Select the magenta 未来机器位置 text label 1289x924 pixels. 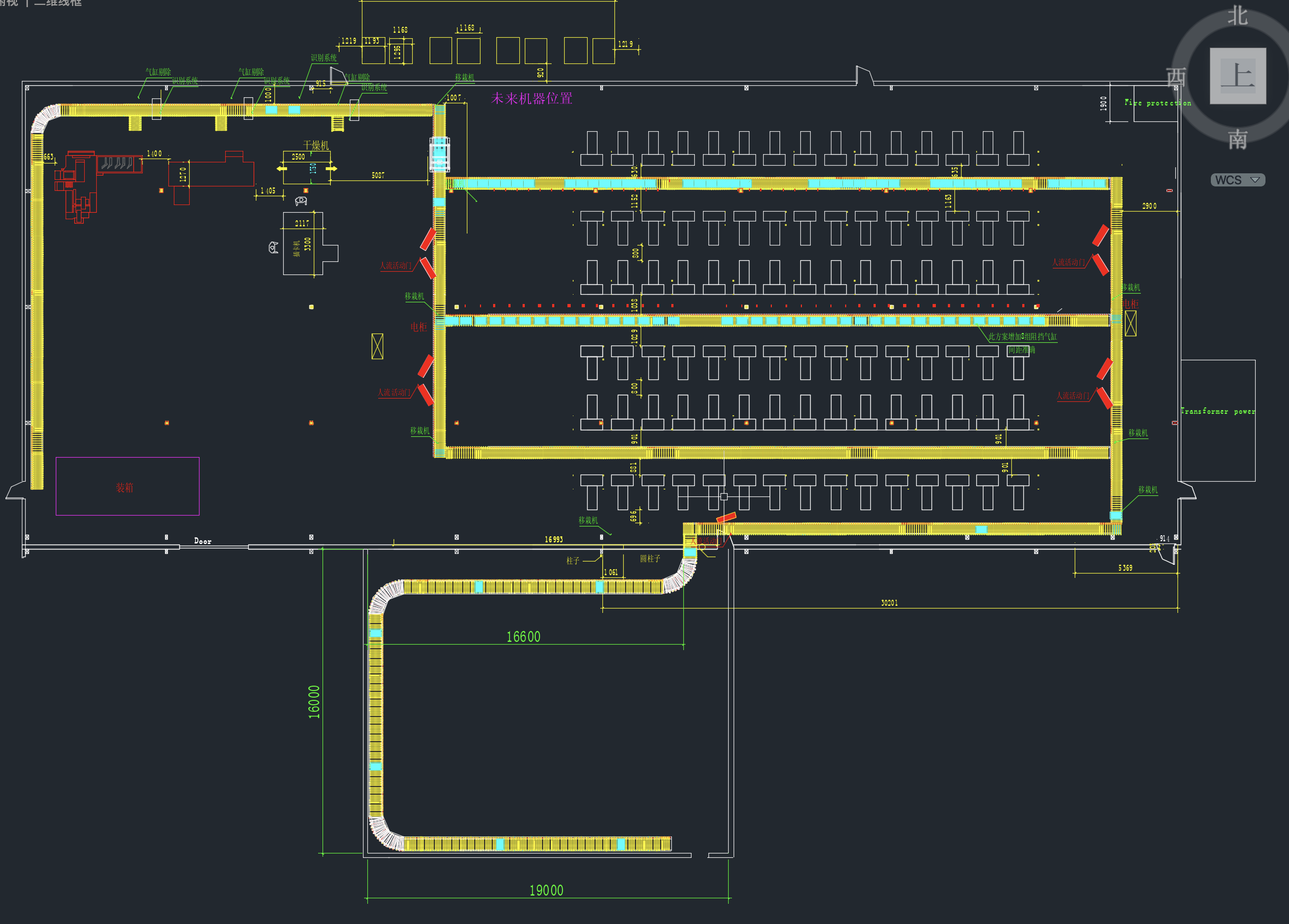[x=531, y=98]
